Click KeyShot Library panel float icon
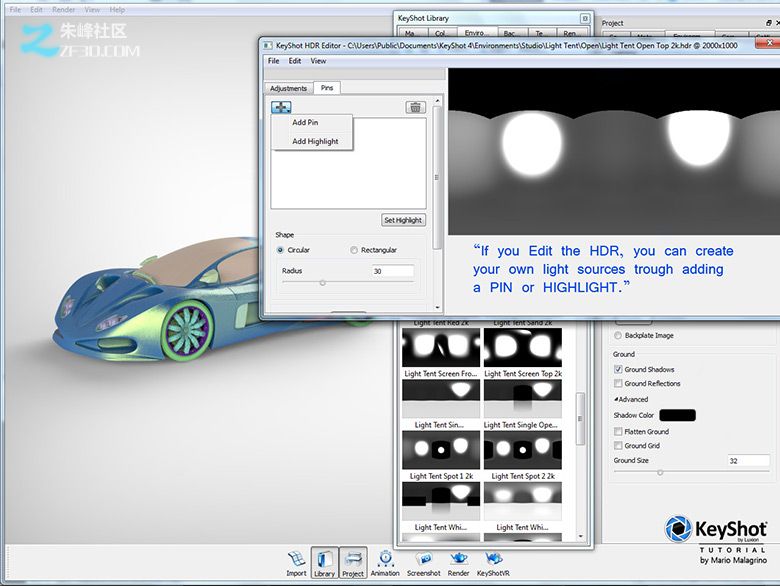The width and height of the screenshot is (780, 586). [x=585, y=18]
